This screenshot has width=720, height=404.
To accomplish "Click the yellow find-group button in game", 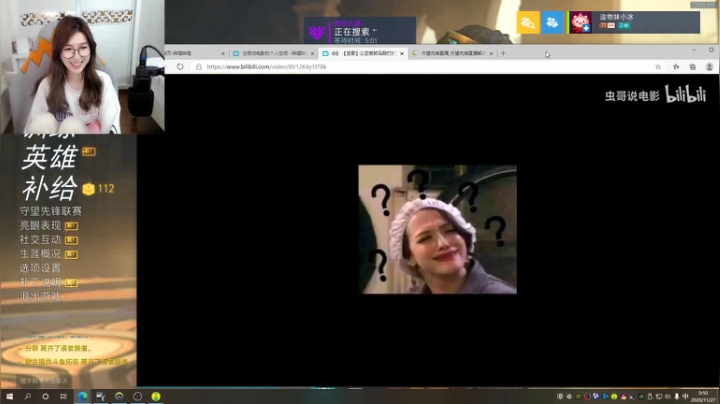I will point(528,22).
